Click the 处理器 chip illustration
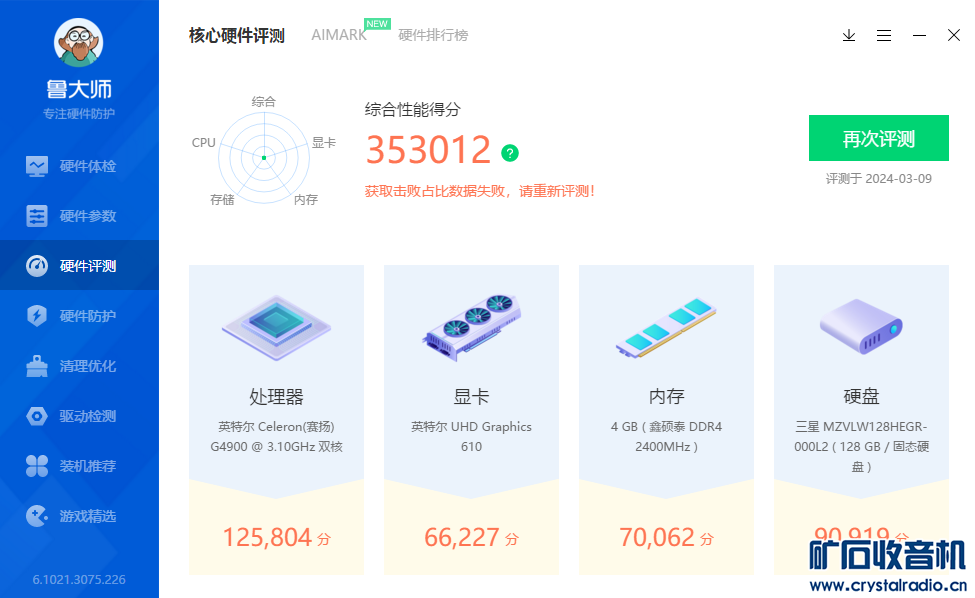The image size is (975, 598). coord(276,328)
